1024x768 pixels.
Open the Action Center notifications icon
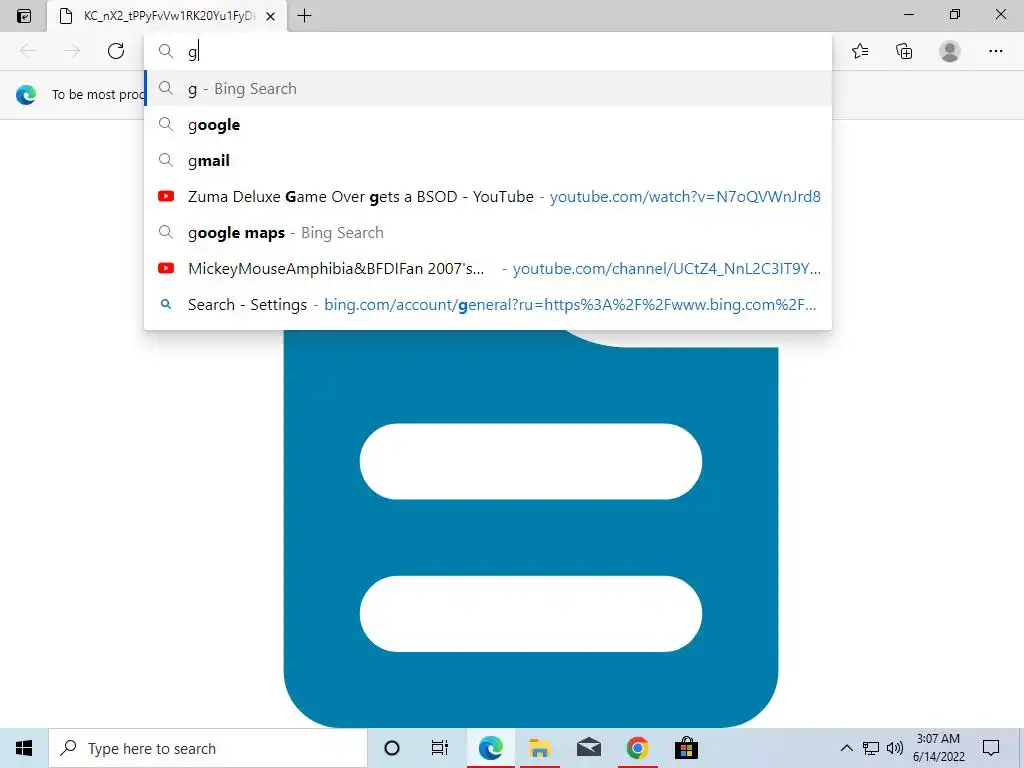991,748
